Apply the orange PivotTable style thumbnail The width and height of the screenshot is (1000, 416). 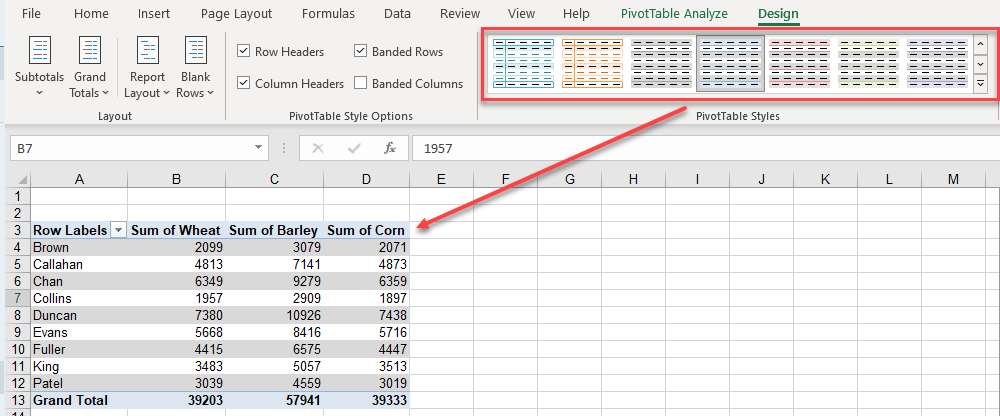[x=592, y=64]
